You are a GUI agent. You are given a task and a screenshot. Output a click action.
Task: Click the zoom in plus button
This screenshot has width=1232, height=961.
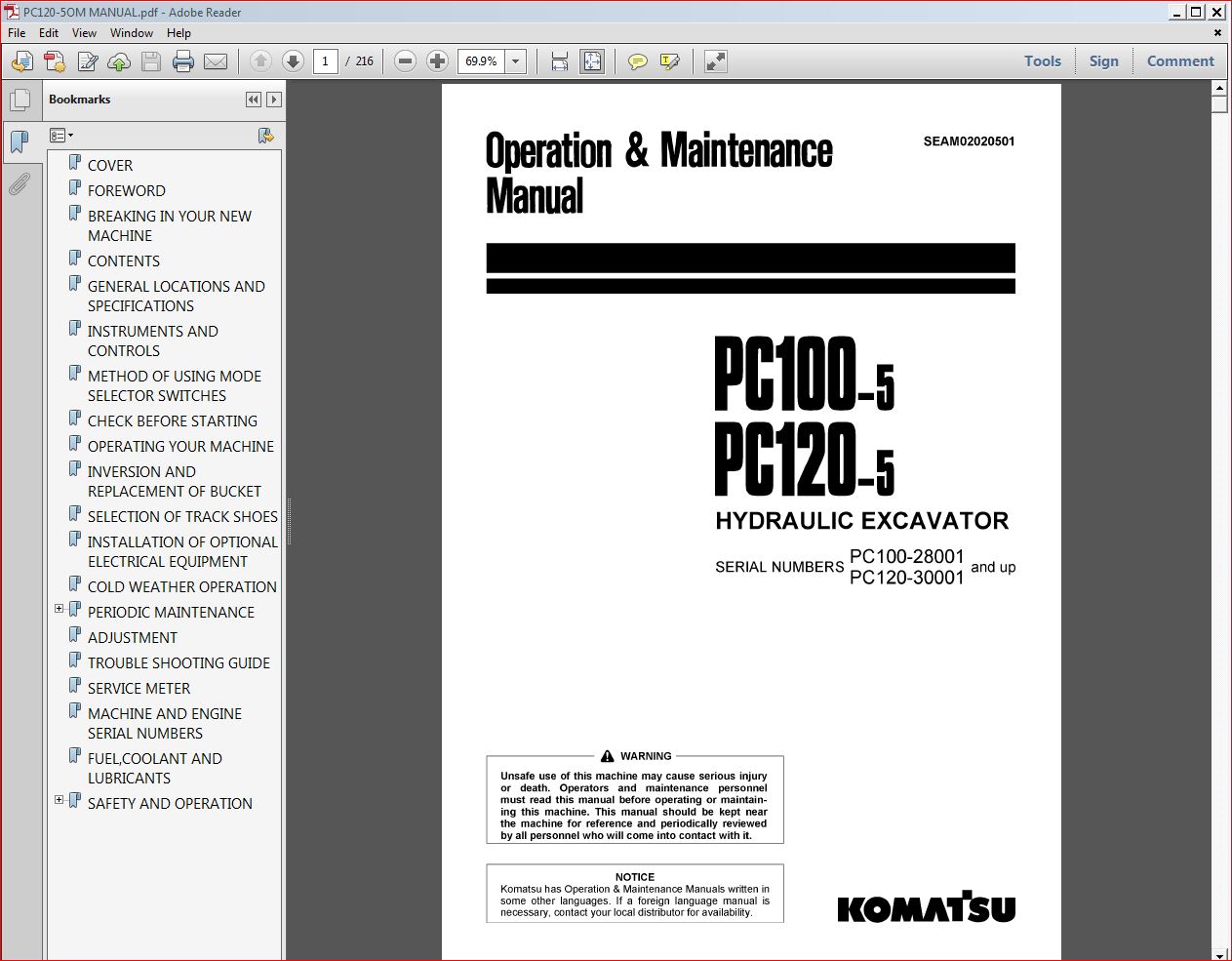click(x=438, y=61)
